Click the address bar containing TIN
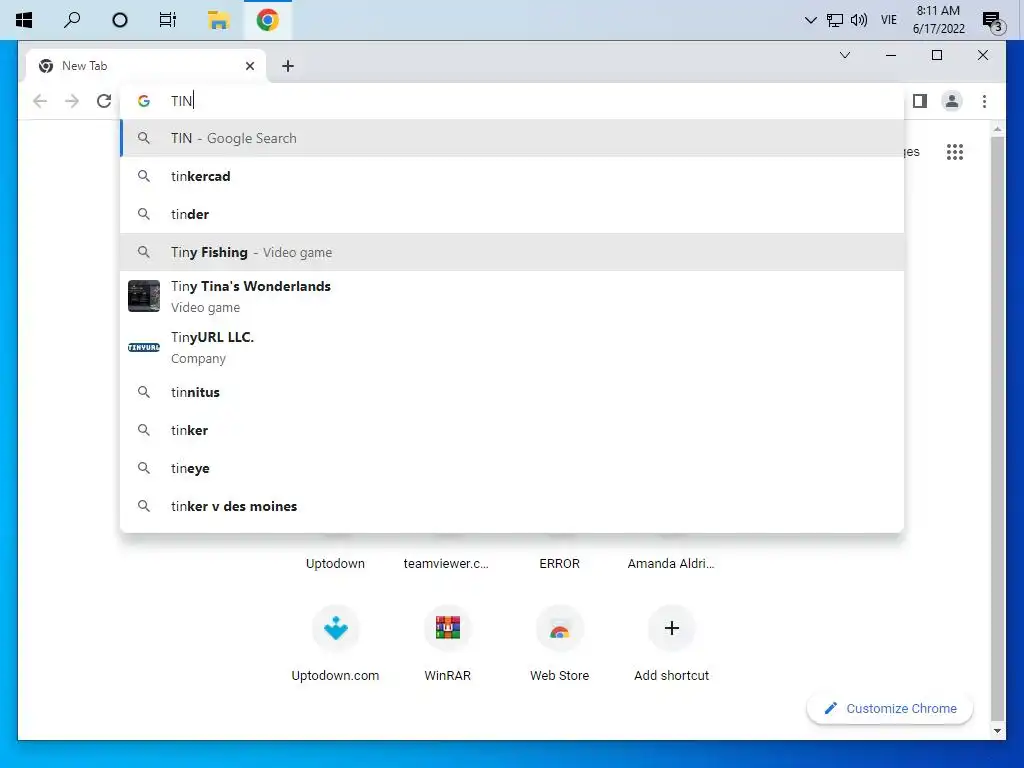Image resolution: width=1024 pixels, height=768 pixels. tap(512, 101)
